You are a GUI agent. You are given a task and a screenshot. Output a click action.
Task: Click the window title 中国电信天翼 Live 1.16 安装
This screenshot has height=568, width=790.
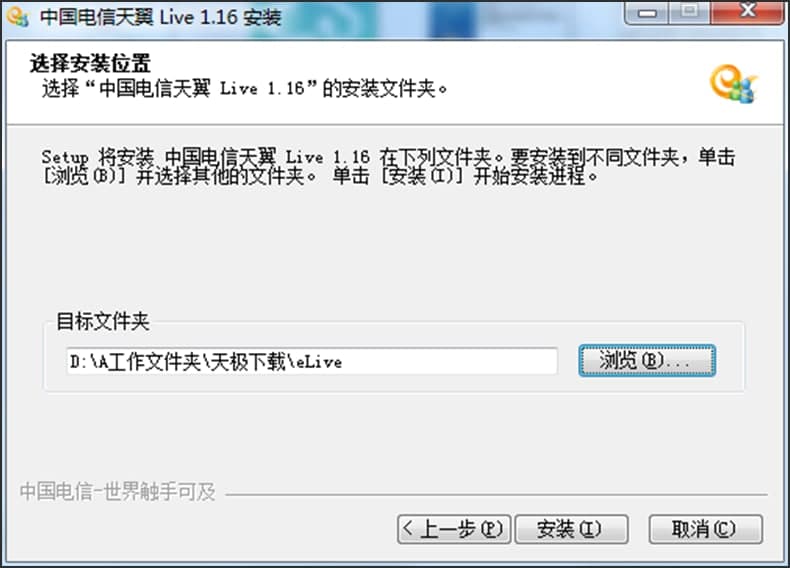tap(161, 17)
